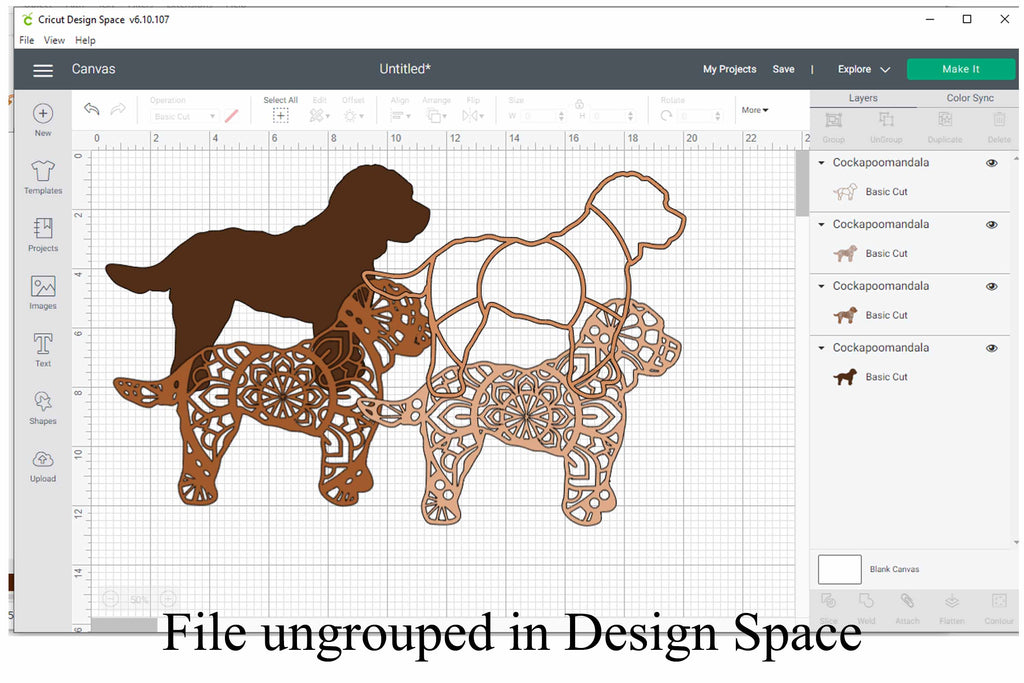The width and height of the screenshot is (1024, 683).
Task: Click the Blank Canvas color swatch
Action: (x=839, y=569)
